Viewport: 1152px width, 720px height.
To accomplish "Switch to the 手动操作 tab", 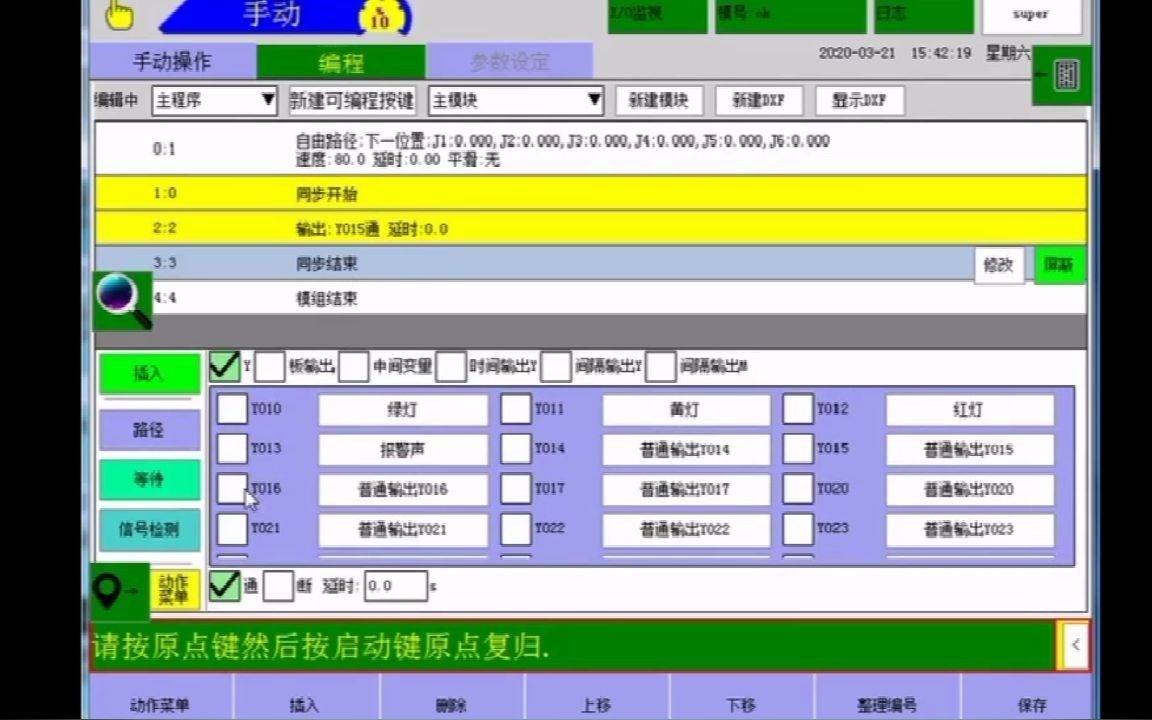I will 173,62.
